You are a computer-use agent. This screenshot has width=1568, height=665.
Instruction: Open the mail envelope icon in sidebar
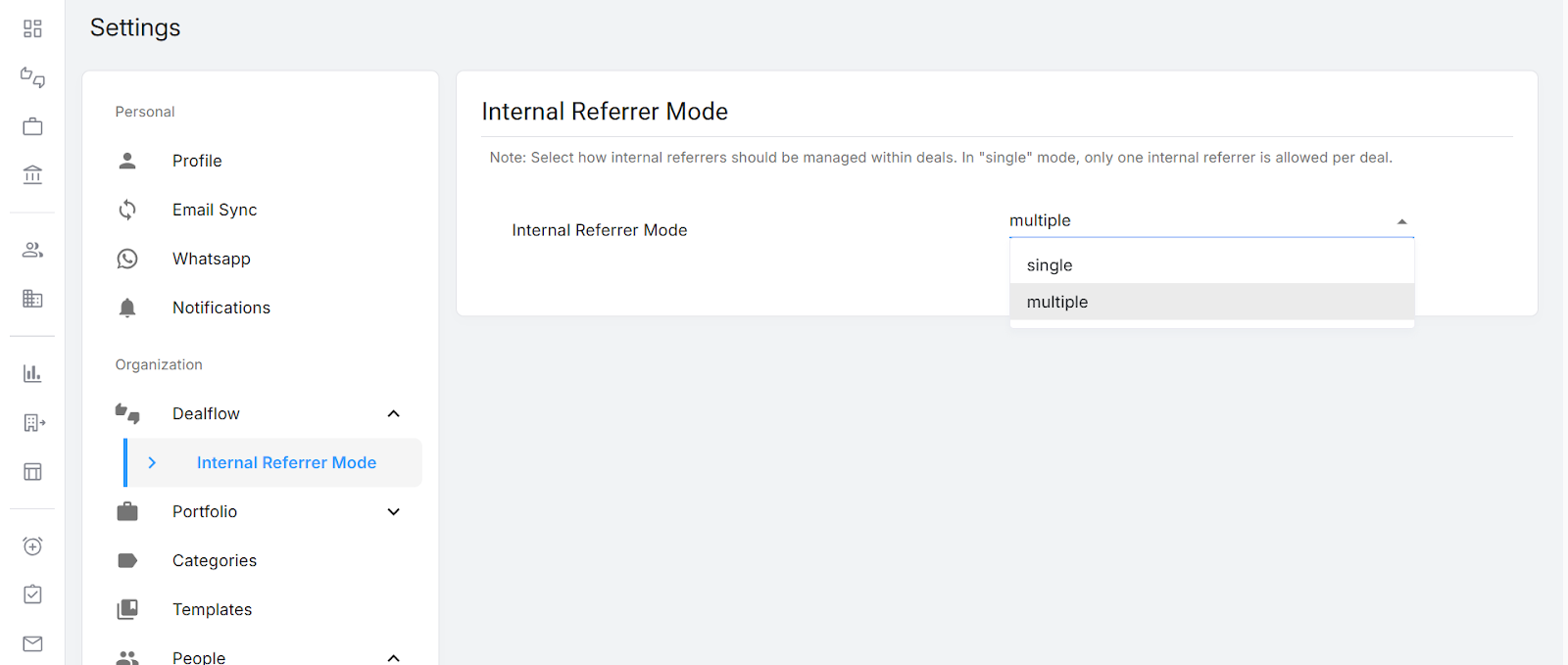[32, 643]
